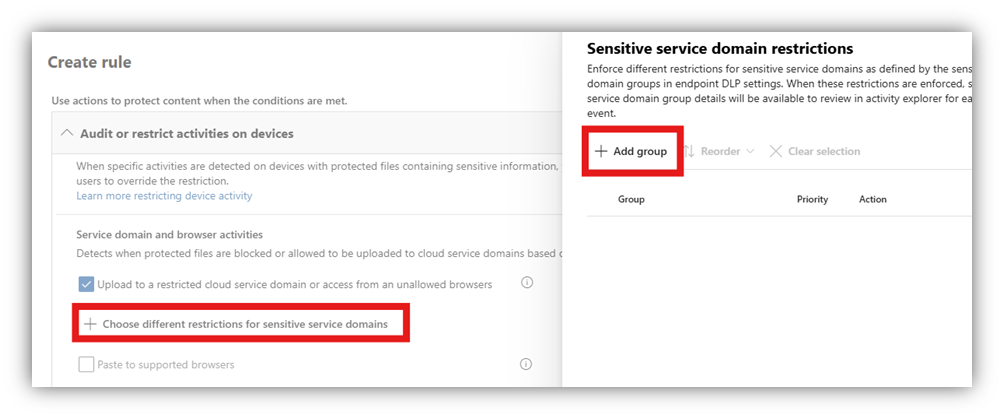Image resolution: width=1004 pixels, height=419 pixels.
Task: Click plus icon for Choose different restrictions
Action: (x=90, y=324)
